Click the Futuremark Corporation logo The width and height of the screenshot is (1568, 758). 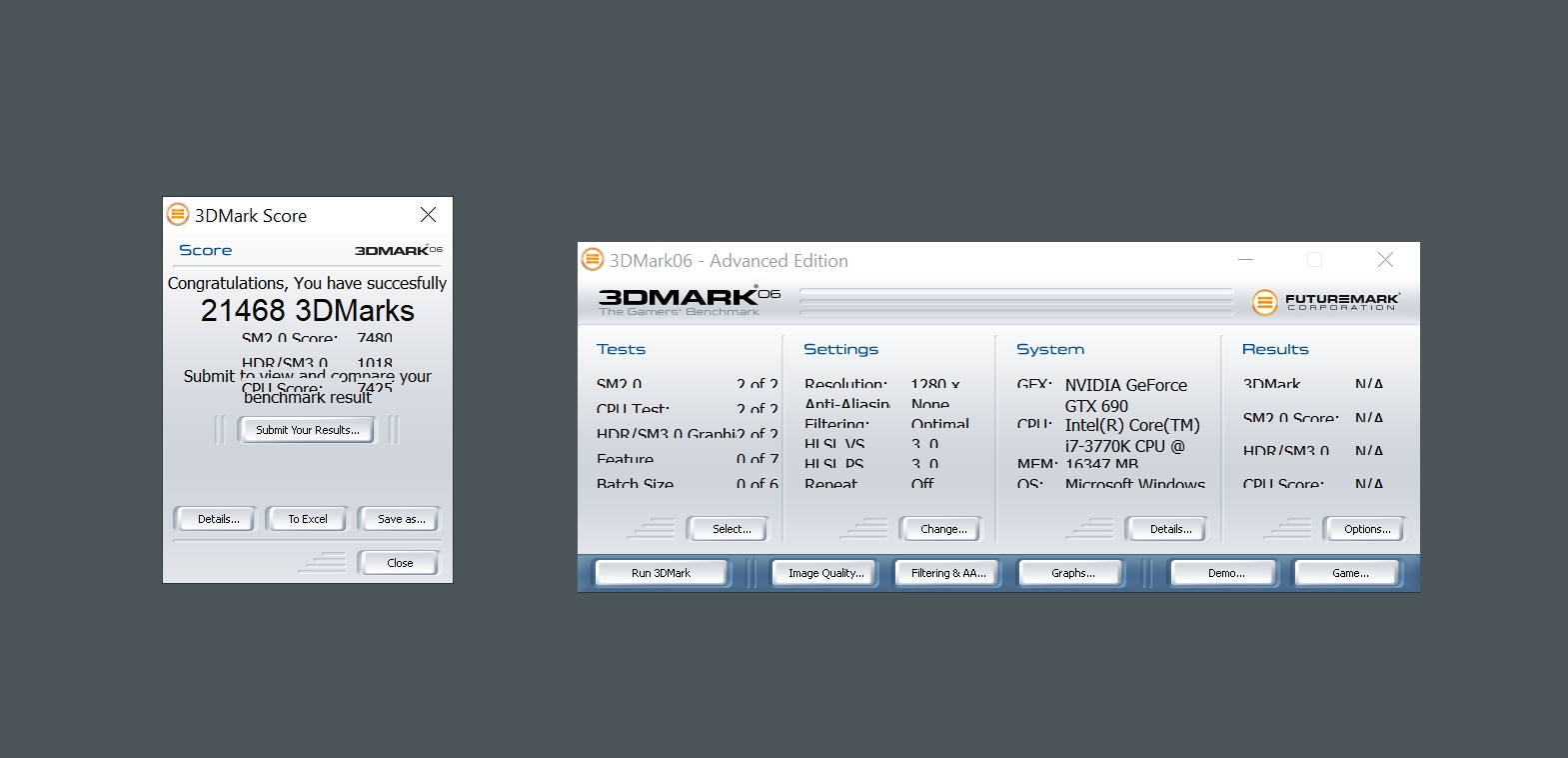pos(1326,301)
